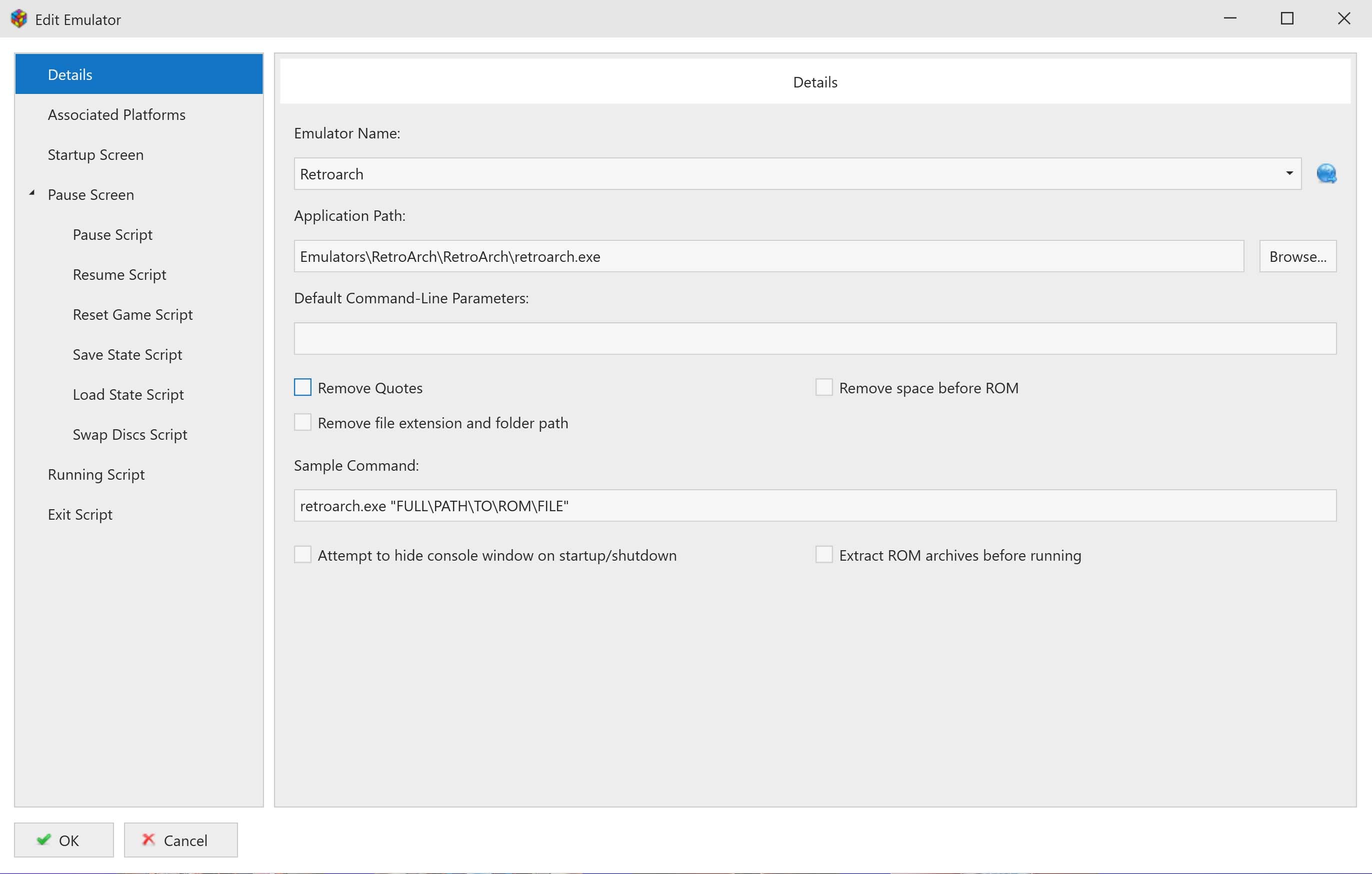Screen dimensions: 1372x874
Task: Close the Edit Emulator window
Action: (x=1344, y=18)
